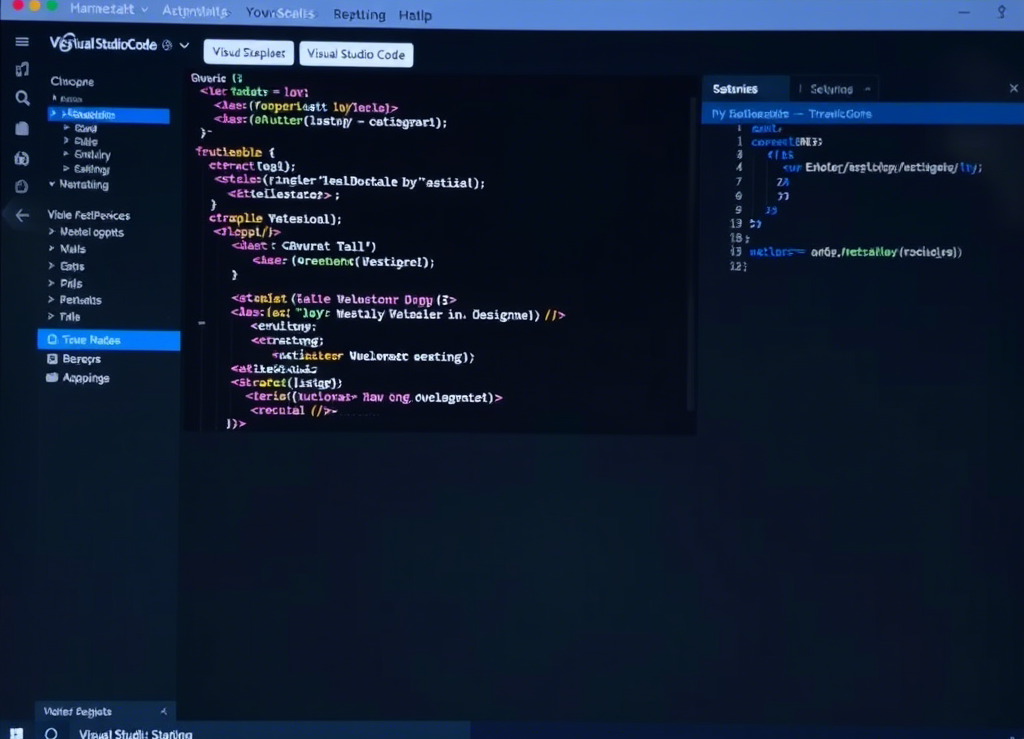
Task: Click the folder icon beside Appinge
Action: pyautogui.click(x=53, y=378)
